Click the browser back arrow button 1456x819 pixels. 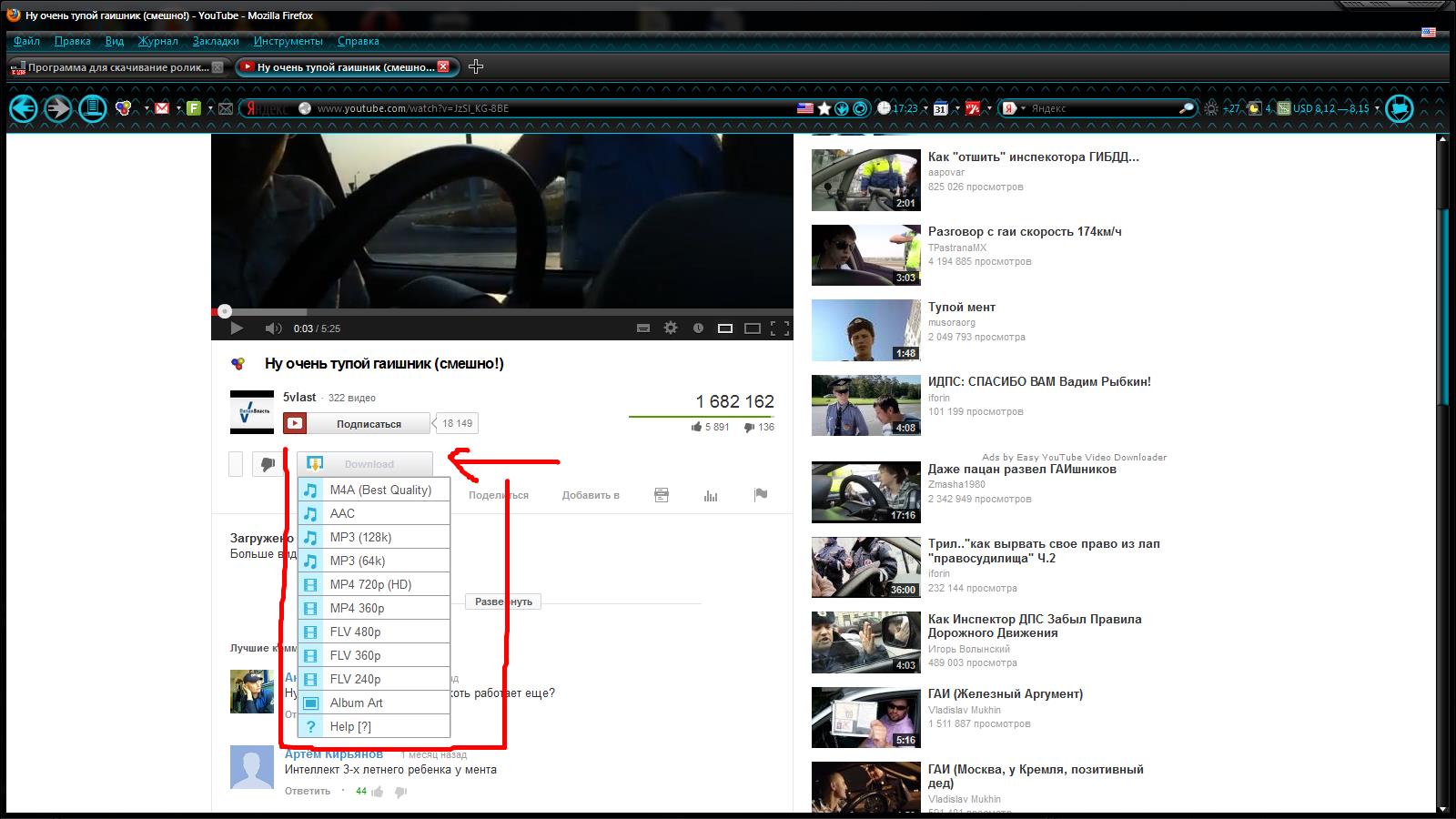click(24, 109)
